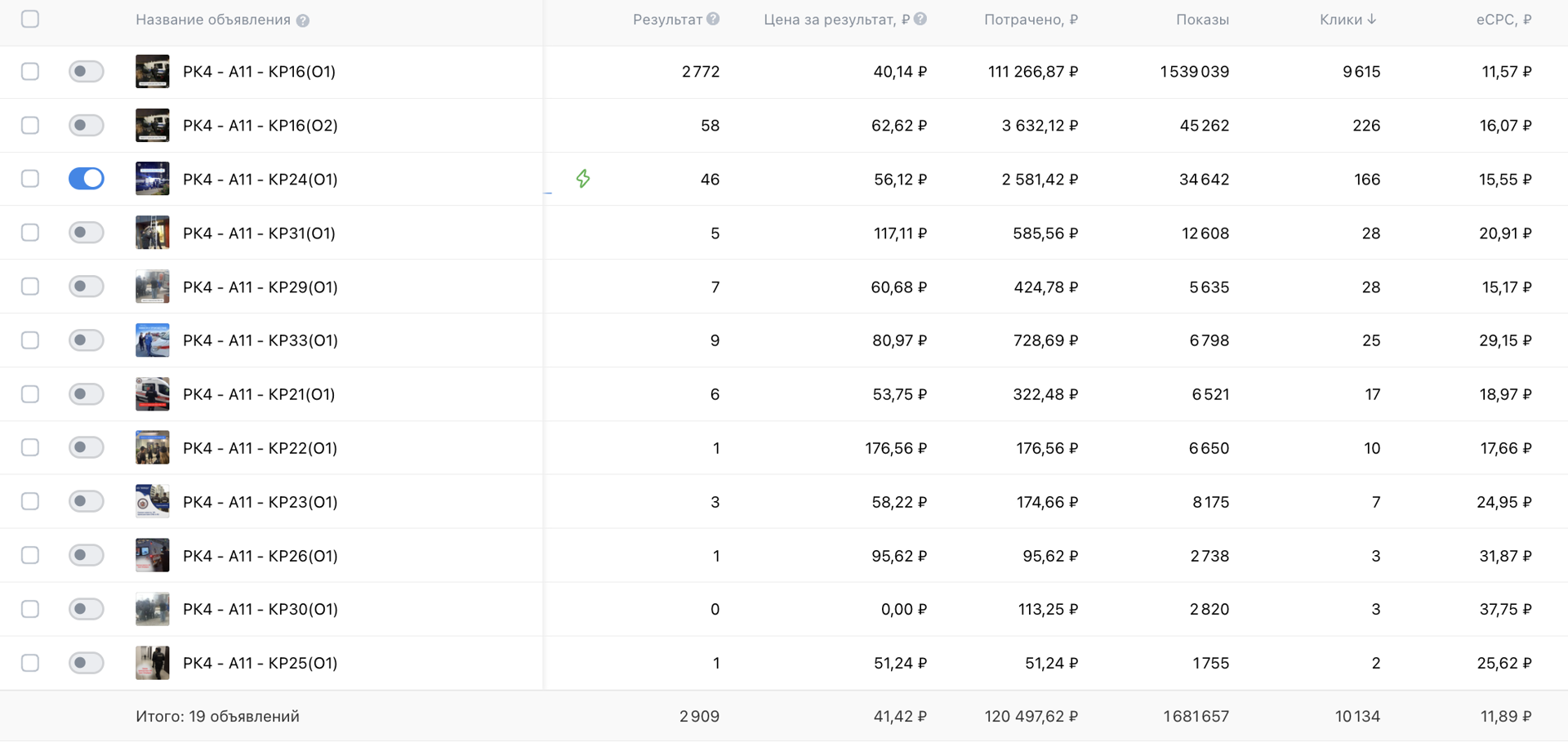Click sort arrow next to Клики header
1568x742 pixels.
[x=1372, y=19]
